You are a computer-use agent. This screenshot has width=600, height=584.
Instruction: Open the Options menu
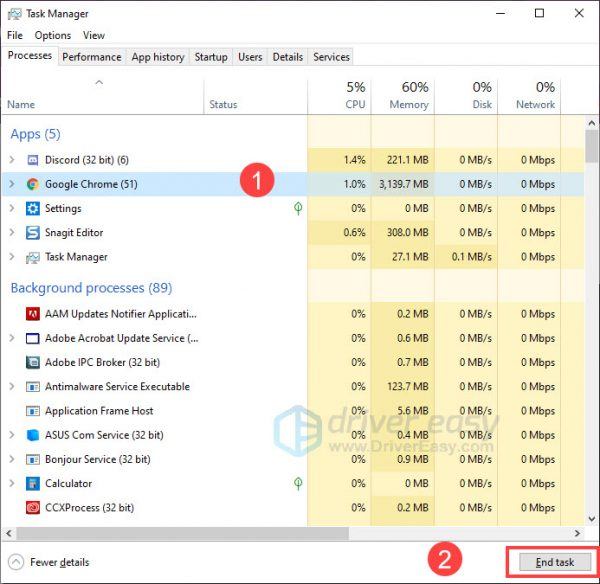(53, 35)
